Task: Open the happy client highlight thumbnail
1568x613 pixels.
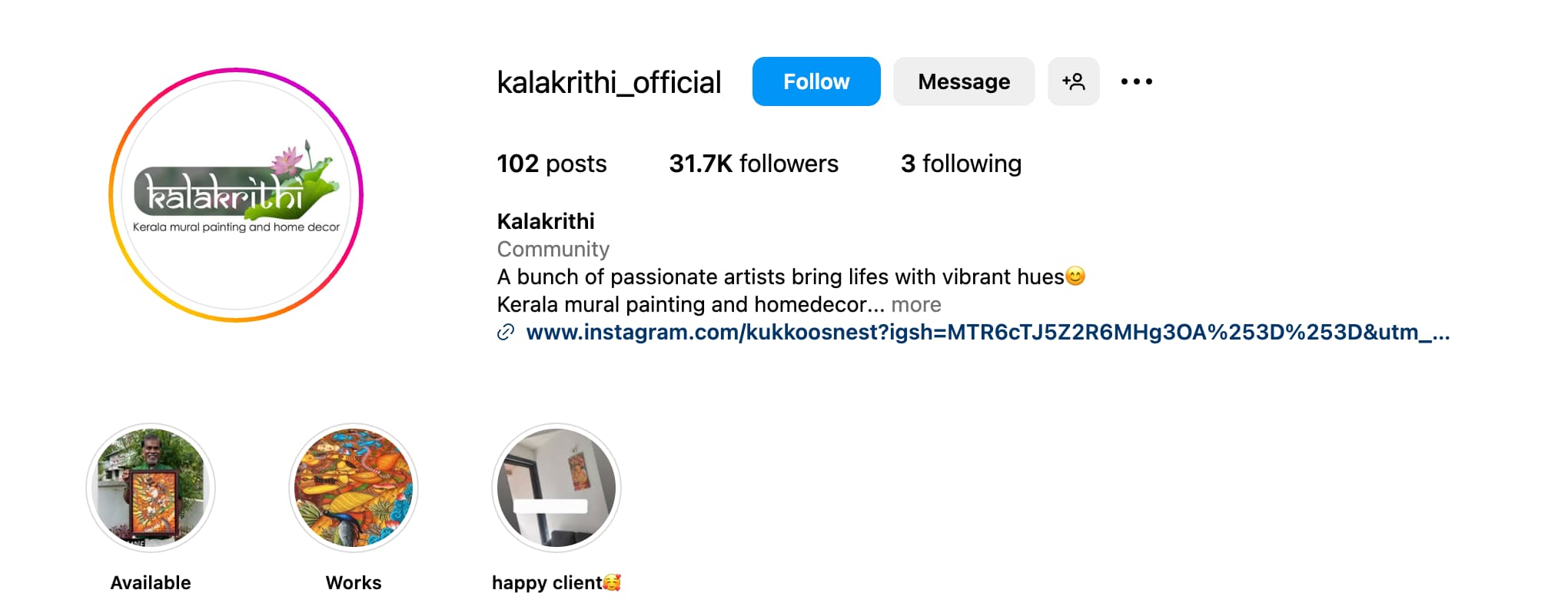Action: click(x=556, y=488)
